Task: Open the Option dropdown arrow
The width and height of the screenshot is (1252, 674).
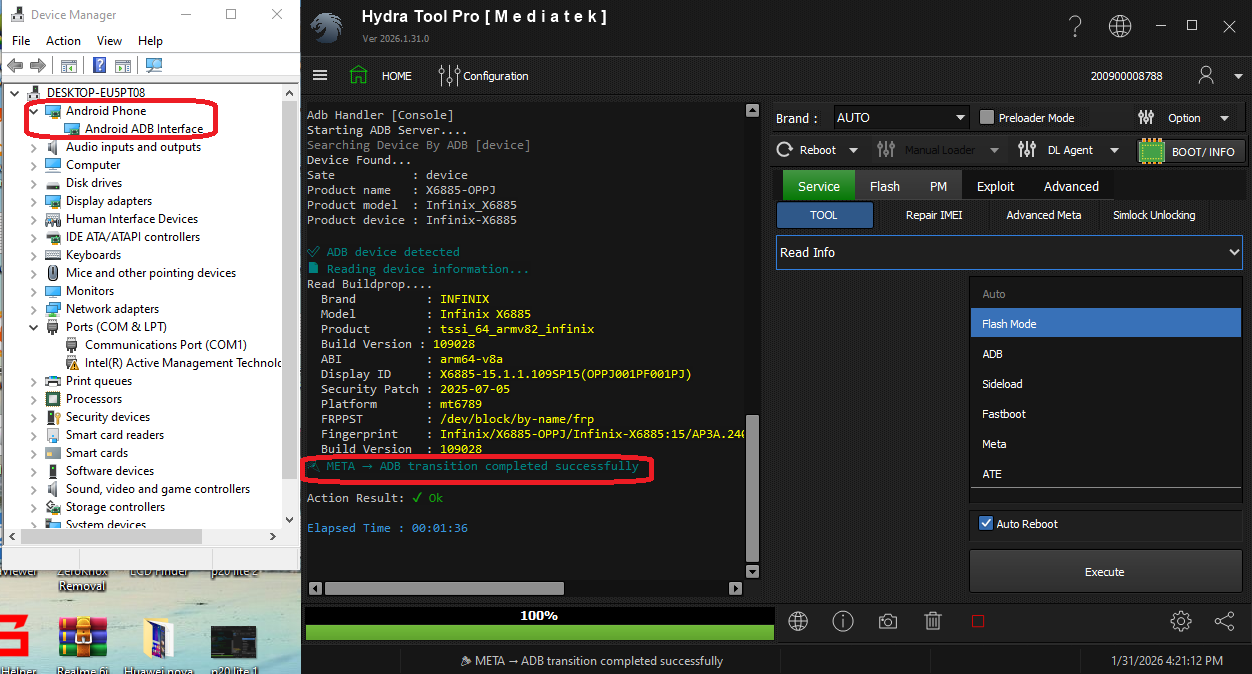Action: (1225, 118)
